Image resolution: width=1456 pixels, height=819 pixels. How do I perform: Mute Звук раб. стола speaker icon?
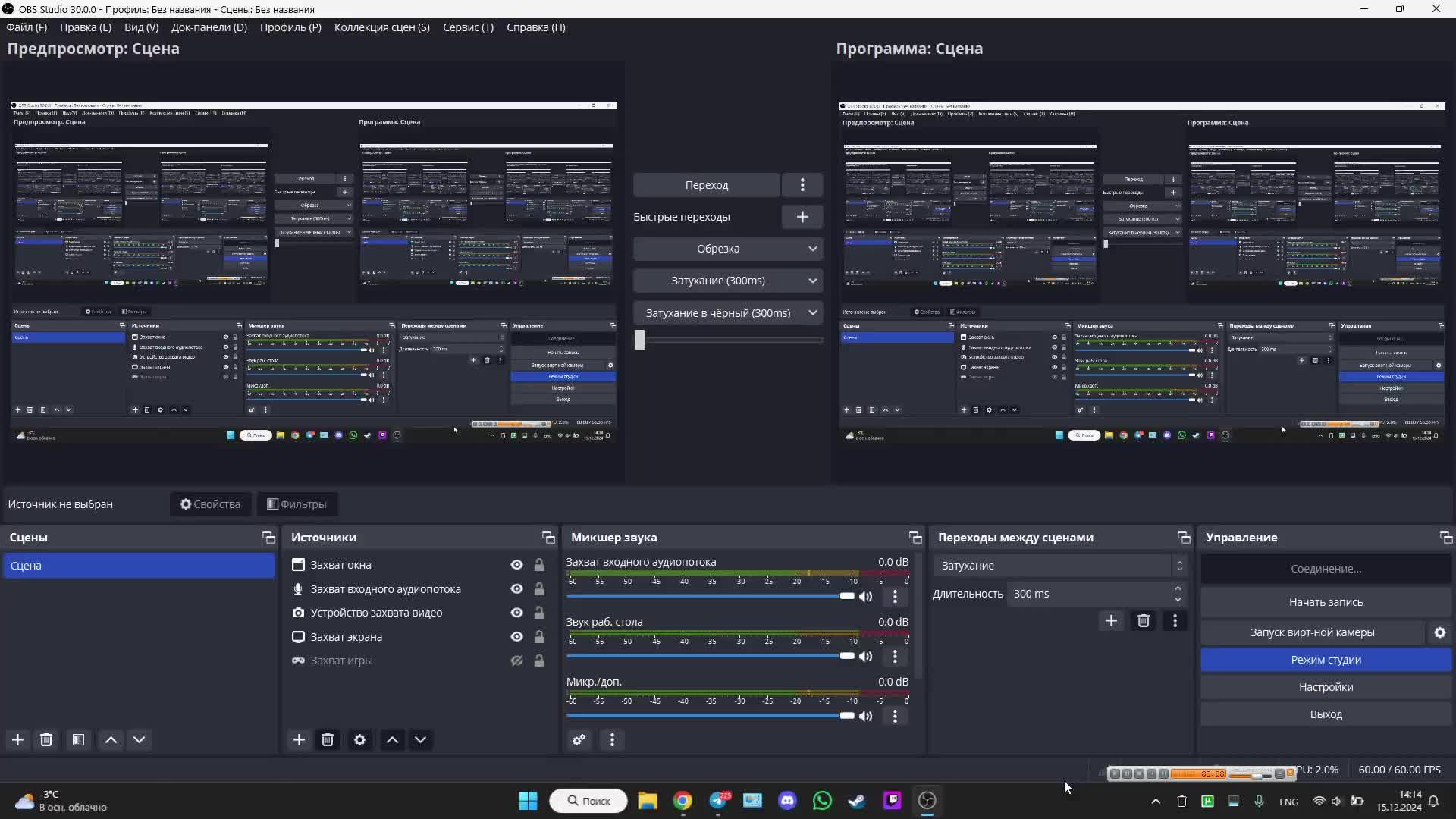coord(865,657)
